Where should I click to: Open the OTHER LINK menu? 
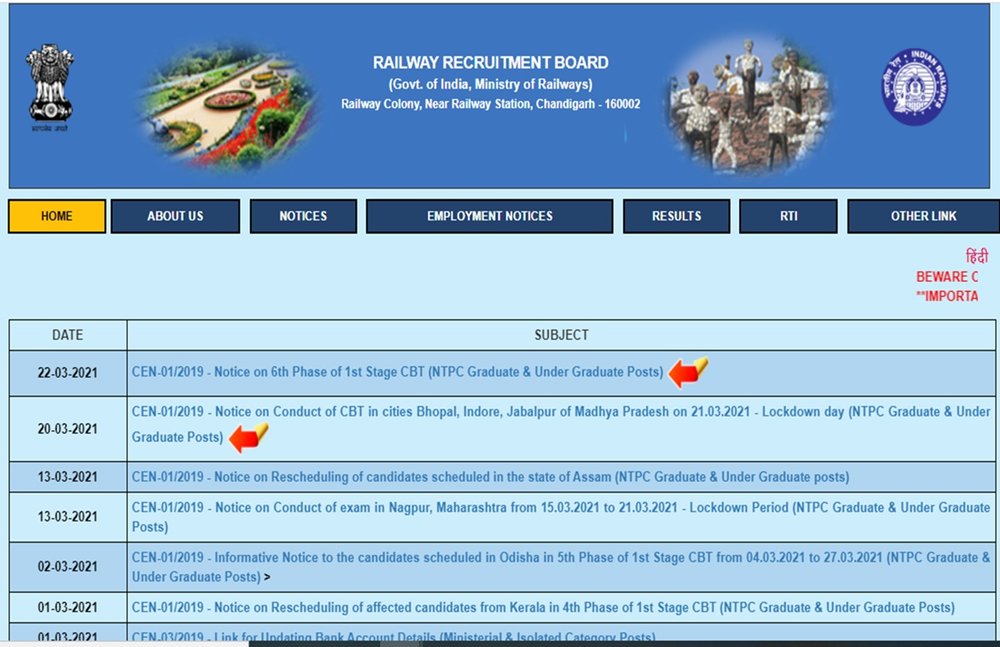pos(923,216)
